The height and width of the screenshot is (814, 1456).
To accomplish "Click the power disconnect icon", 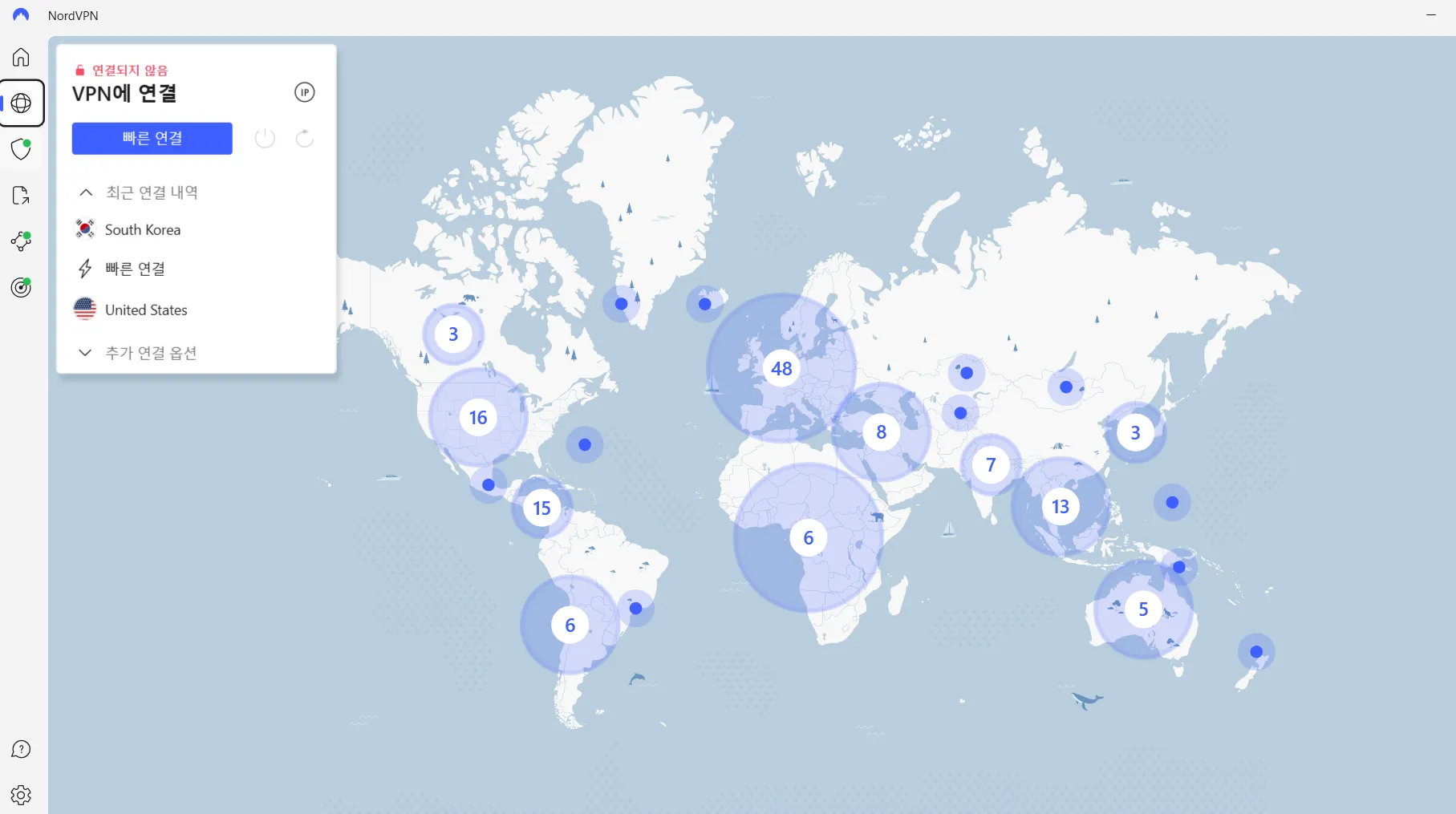I will [x=265, y=139].
